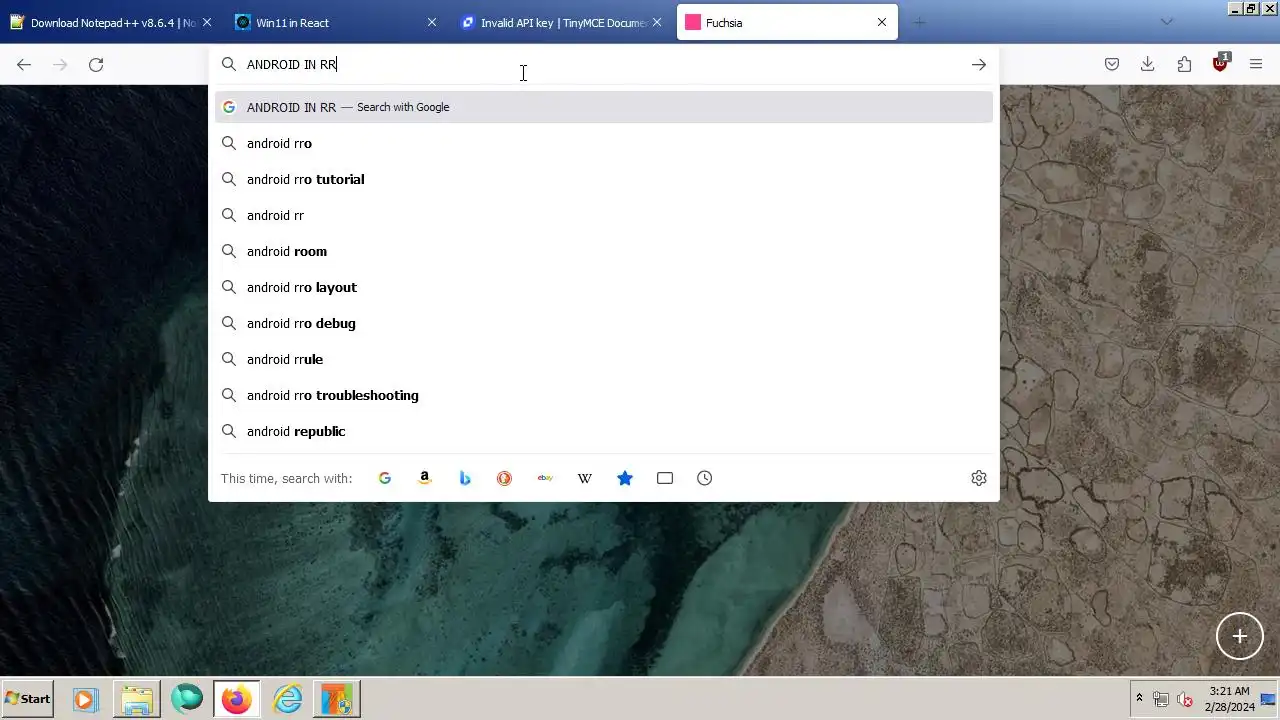Image resolution: width=1280 pixels, height=720 pixels.
Task: Click the forward navigation arrow
Action: 60,64
